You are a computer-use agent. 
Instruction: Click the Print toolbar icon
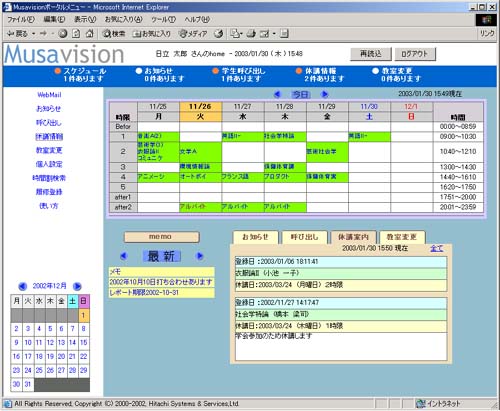click(x=252, y=34)
